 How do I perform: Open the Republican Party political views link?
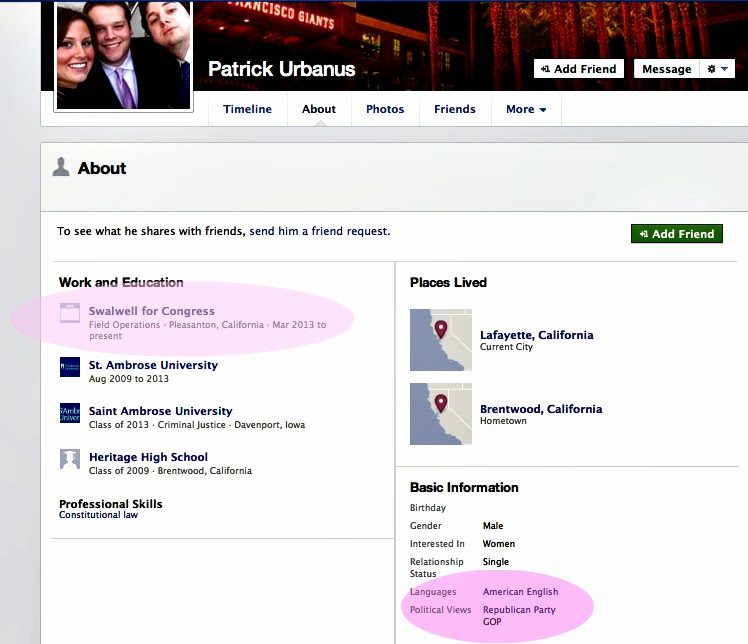tap(519, 610)
